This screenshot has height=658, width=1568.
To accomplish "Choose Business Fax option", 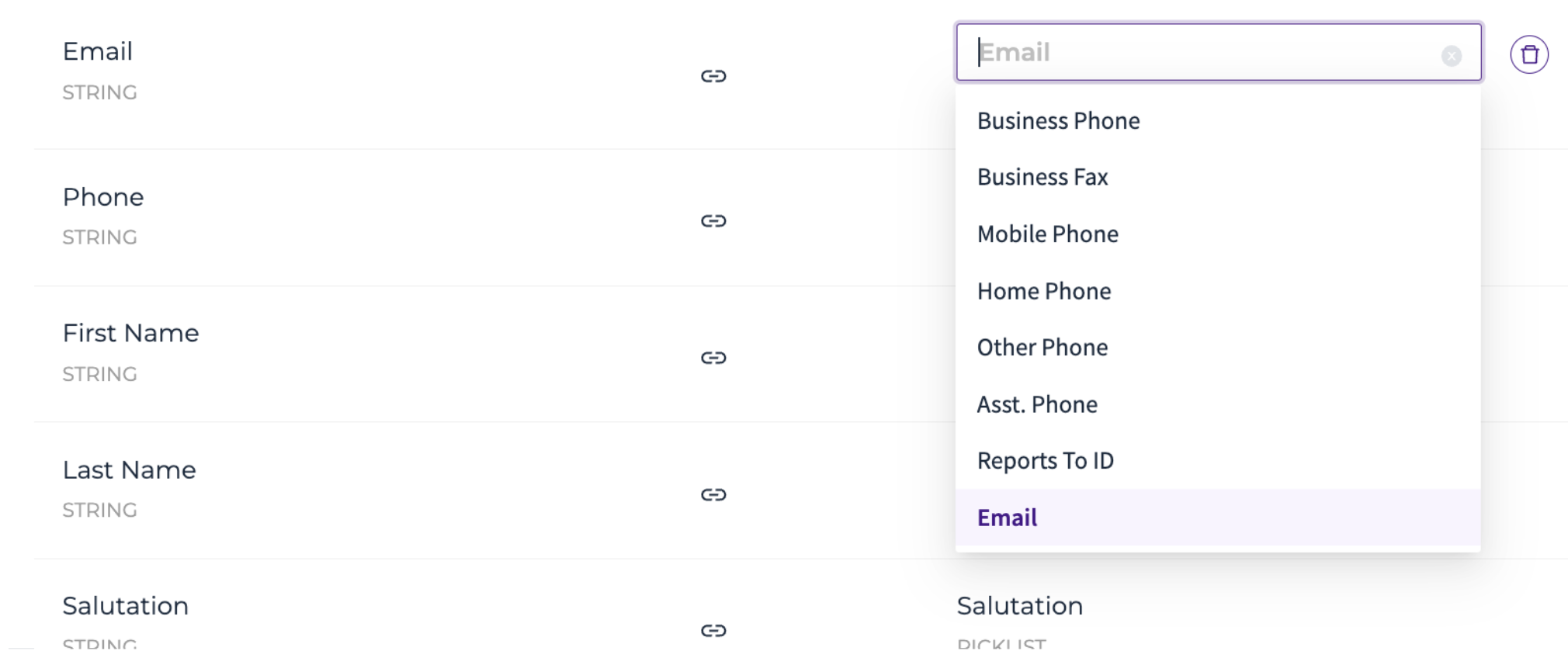I will tap(1218, 178).
